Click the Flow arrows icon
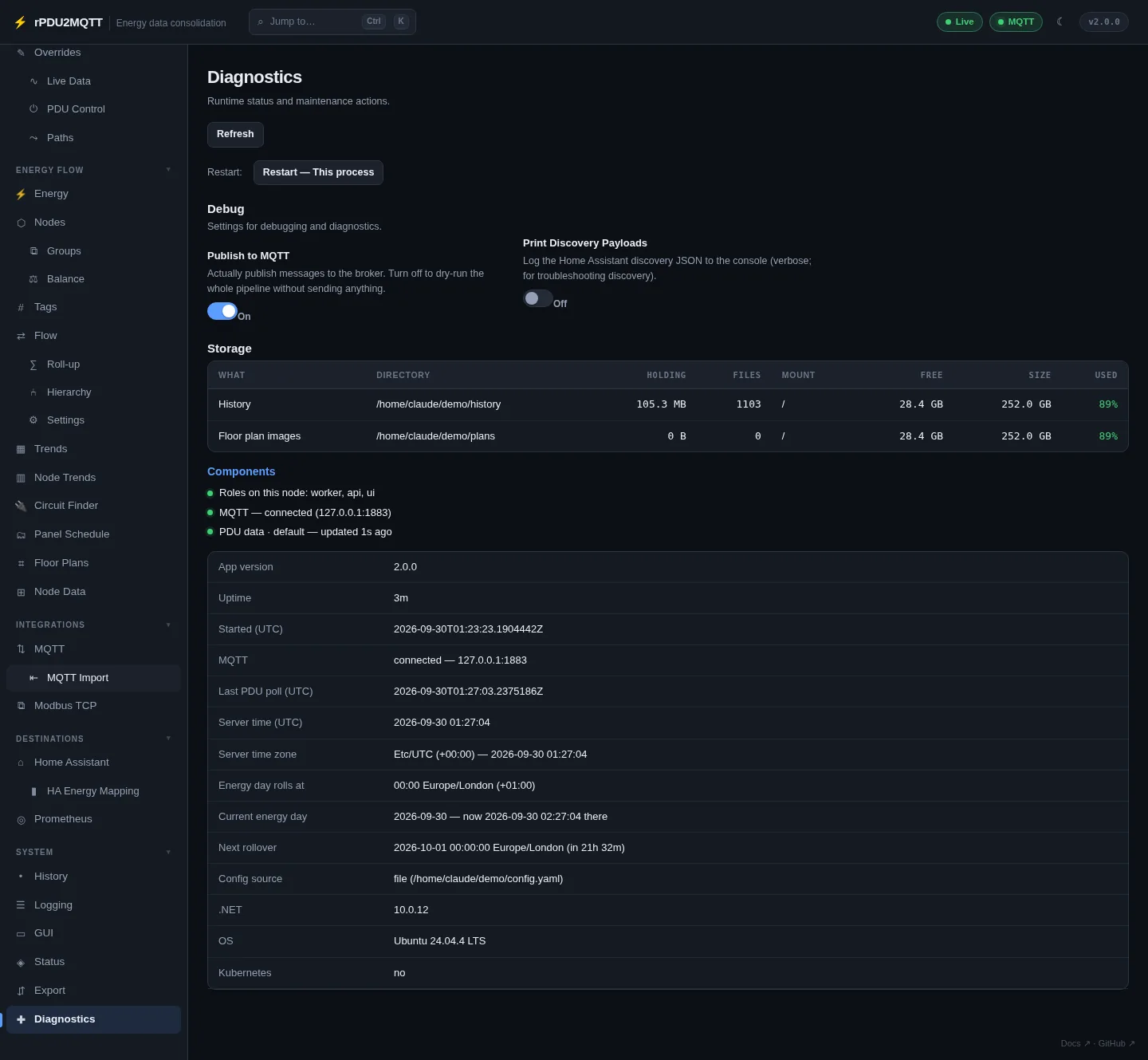Viewport: 1148px width, 1060px height. 21,336
